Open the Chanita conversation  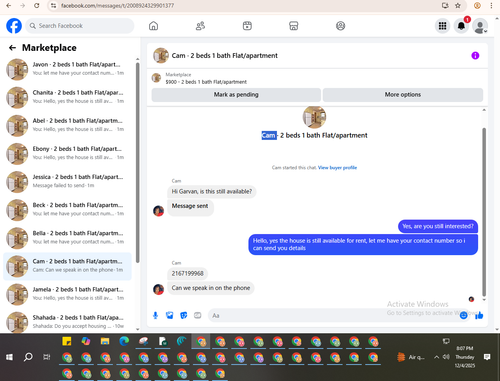pyautogui.click(x=67, y=97)
